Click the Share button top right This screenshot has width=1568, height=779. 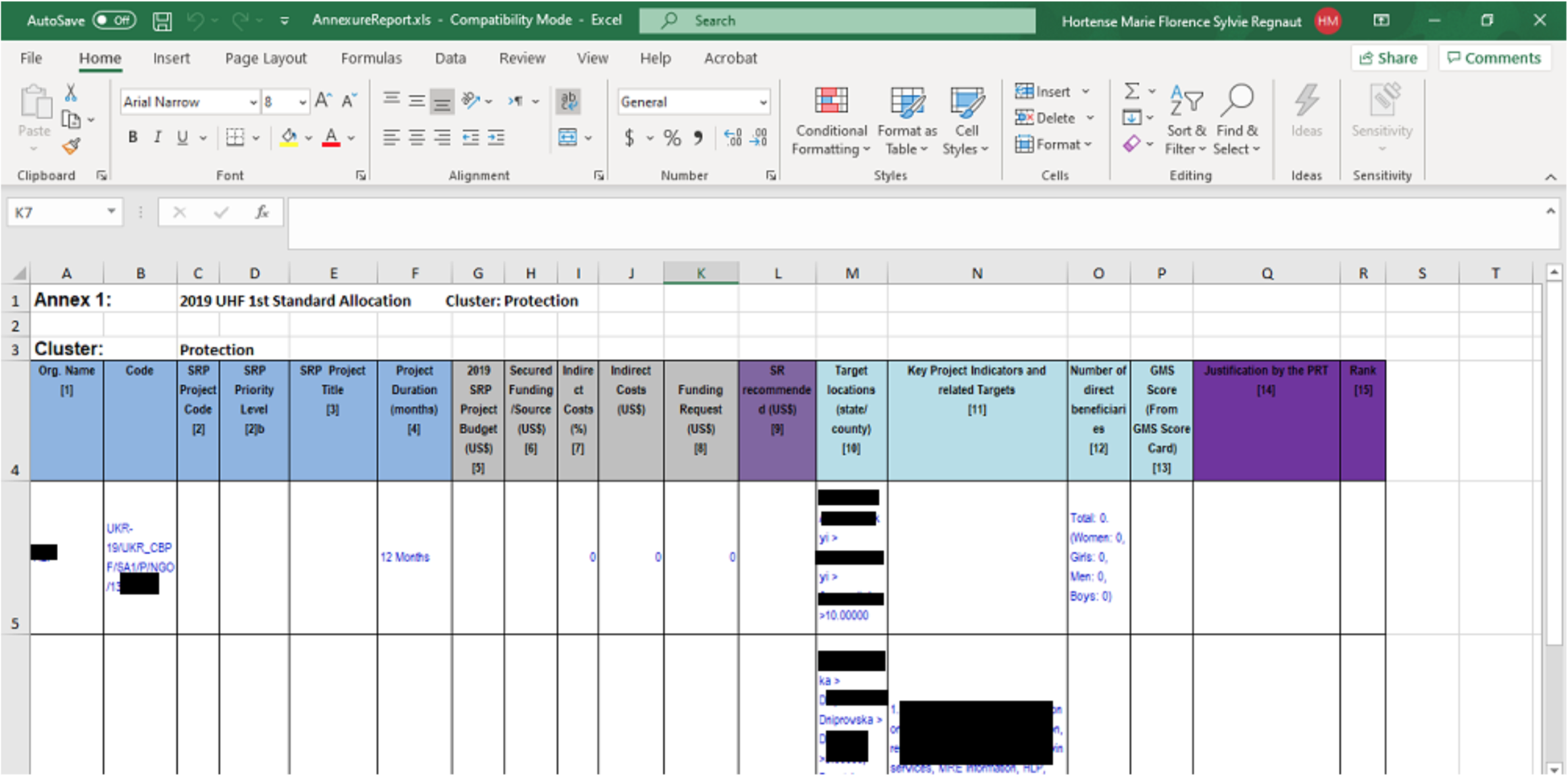(x=1393, y=57)
